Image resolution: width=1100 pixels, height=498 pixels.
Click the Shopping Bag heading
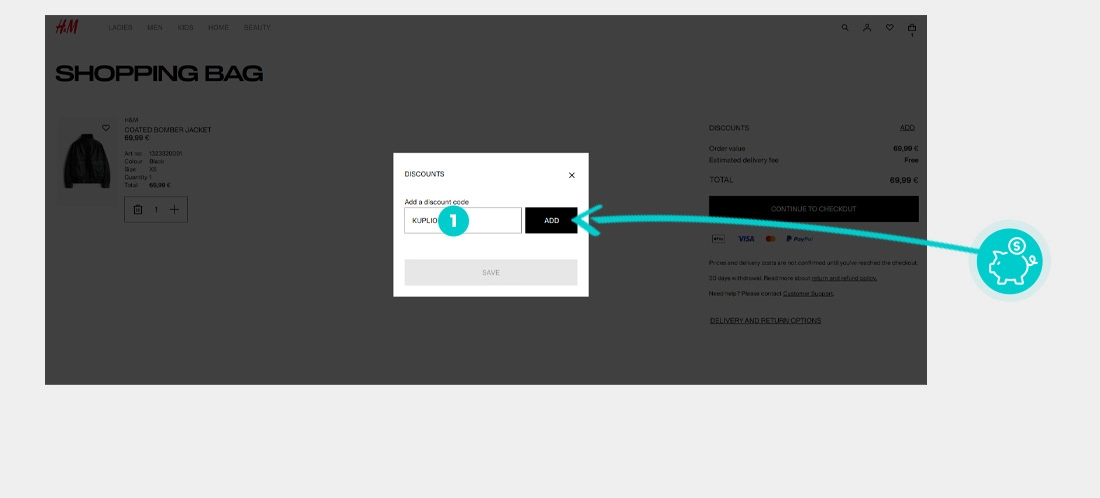click(x=159, y=74)
